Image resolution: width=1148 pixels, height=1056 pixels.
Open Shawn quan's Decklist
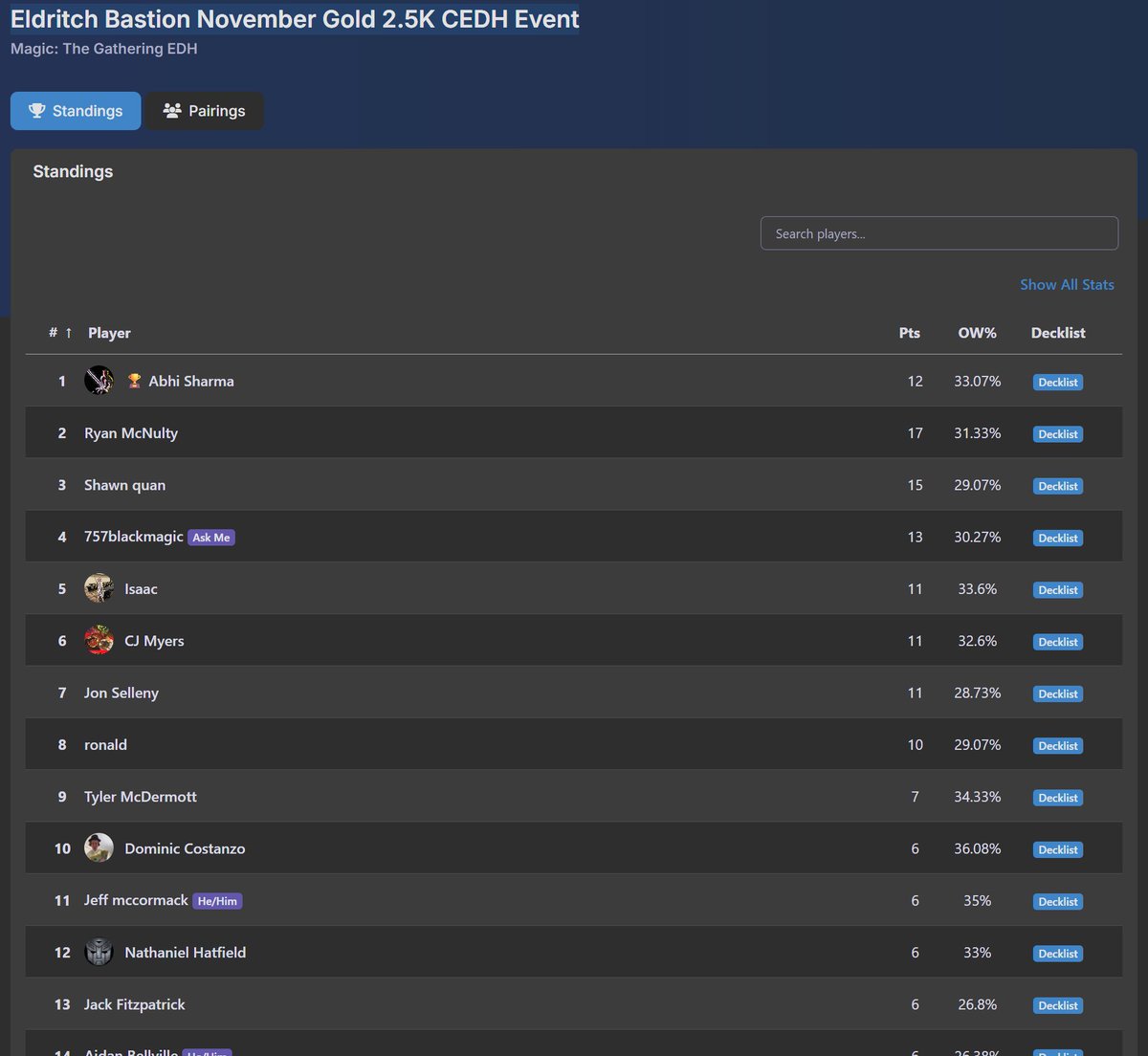(x=1058, y=486)
